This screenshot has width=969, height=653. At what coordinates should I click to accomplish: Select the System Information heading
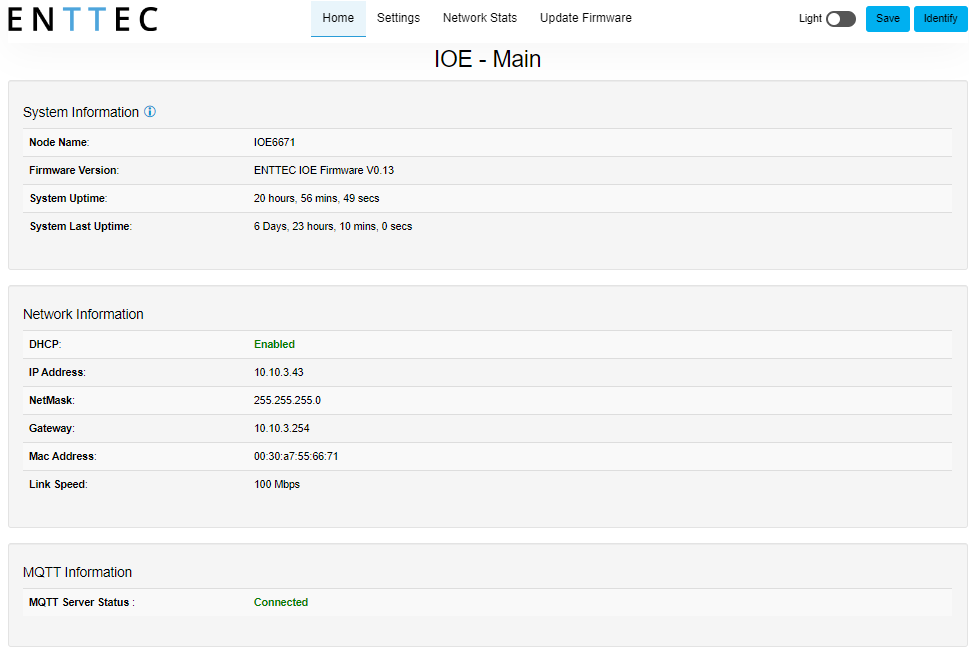point(81,112)
